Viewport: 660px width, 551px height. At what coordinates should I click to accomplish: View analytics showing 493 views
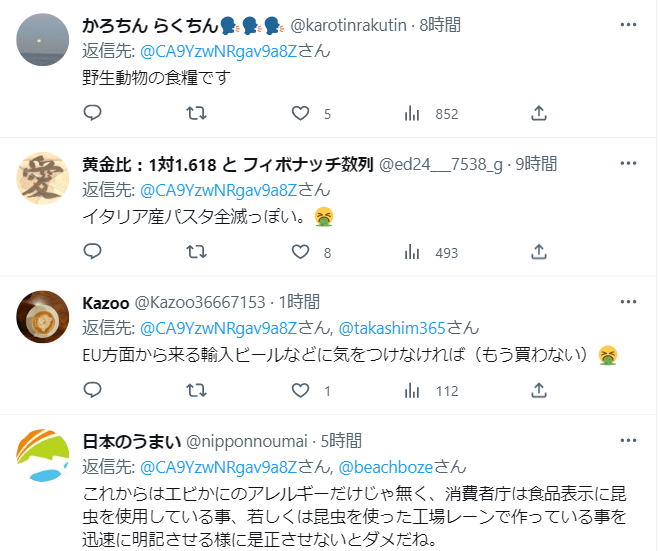[431, 253]
